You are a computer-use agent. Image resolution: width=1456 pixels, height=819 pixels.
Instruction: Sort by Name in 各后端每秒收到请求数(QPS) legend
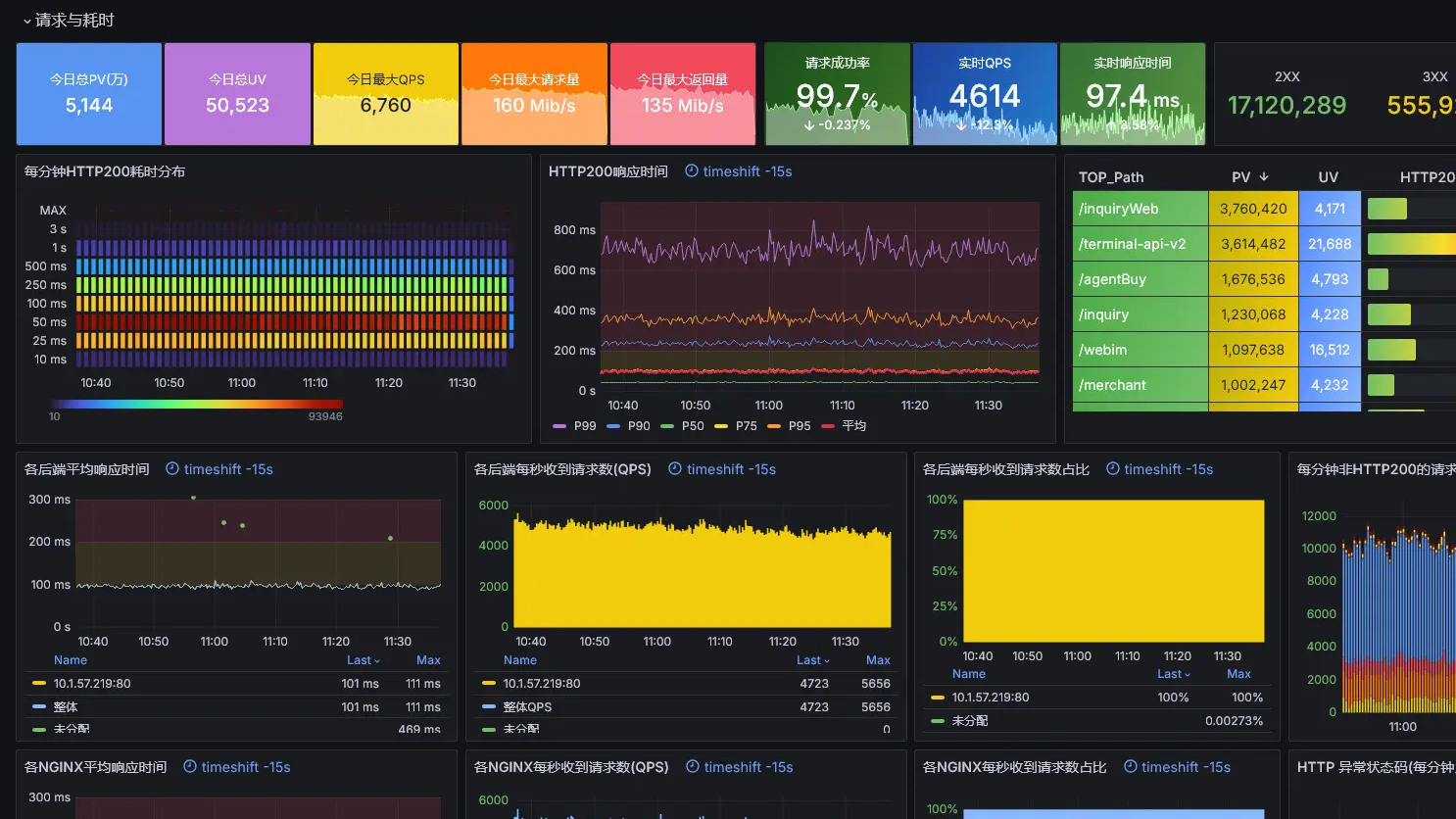pyautogui.click(x=520, y=660)
